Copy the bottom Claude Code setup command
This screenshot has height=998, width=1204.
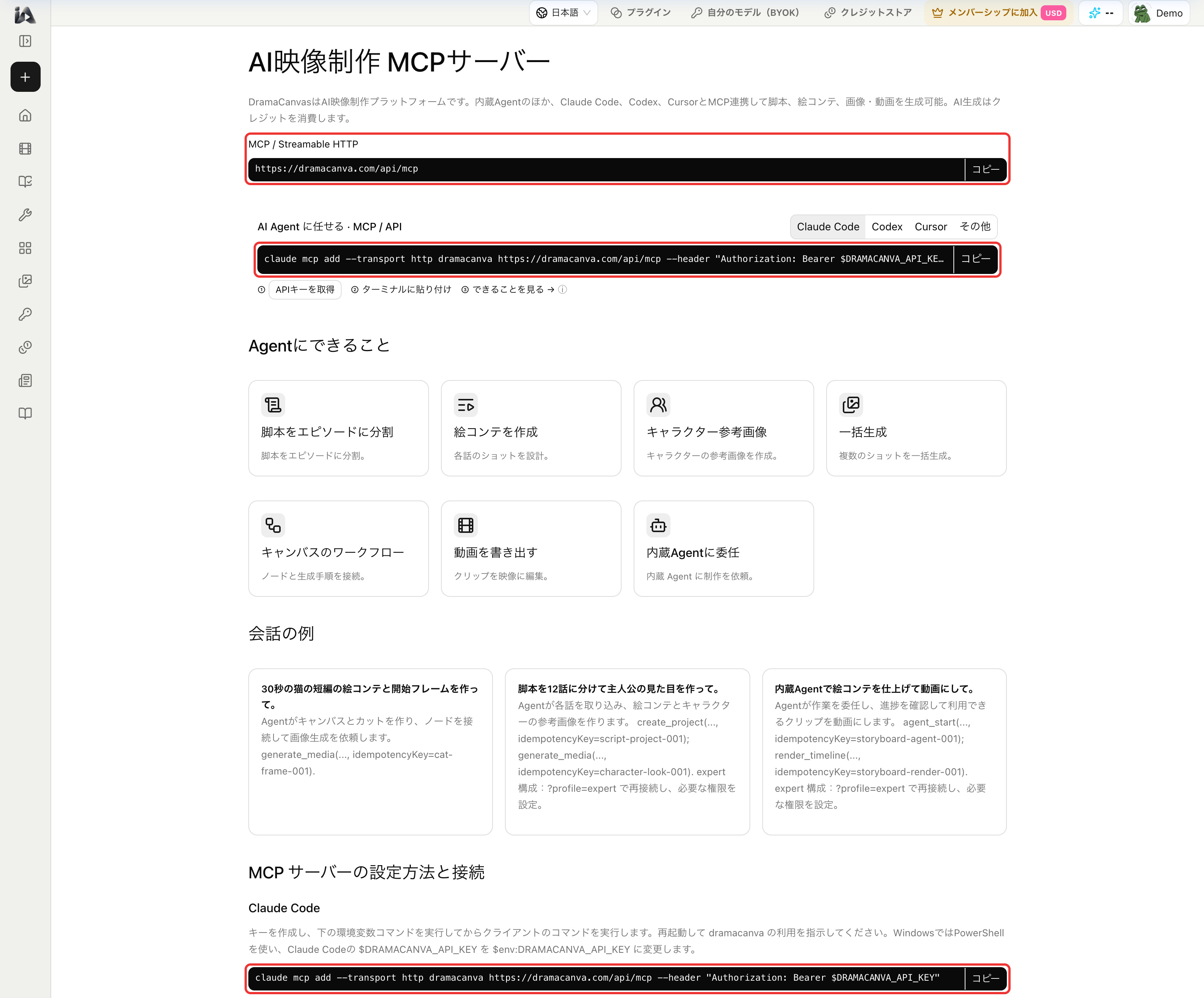click(x=985, y=978)
